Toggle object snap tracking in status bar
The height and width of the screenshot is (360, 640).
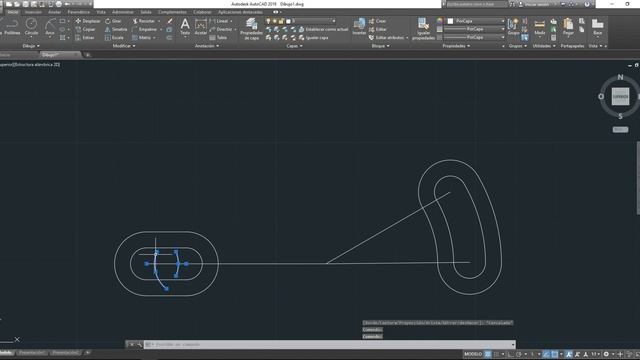click(546, 354)
